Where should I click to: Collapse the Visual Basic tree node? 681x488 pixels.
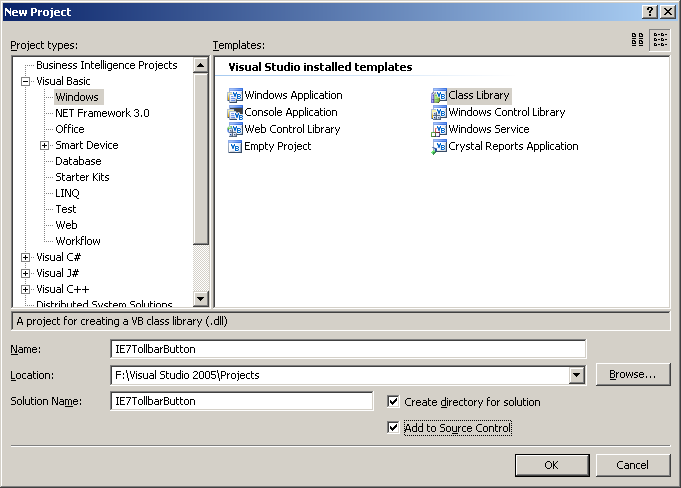26,81
